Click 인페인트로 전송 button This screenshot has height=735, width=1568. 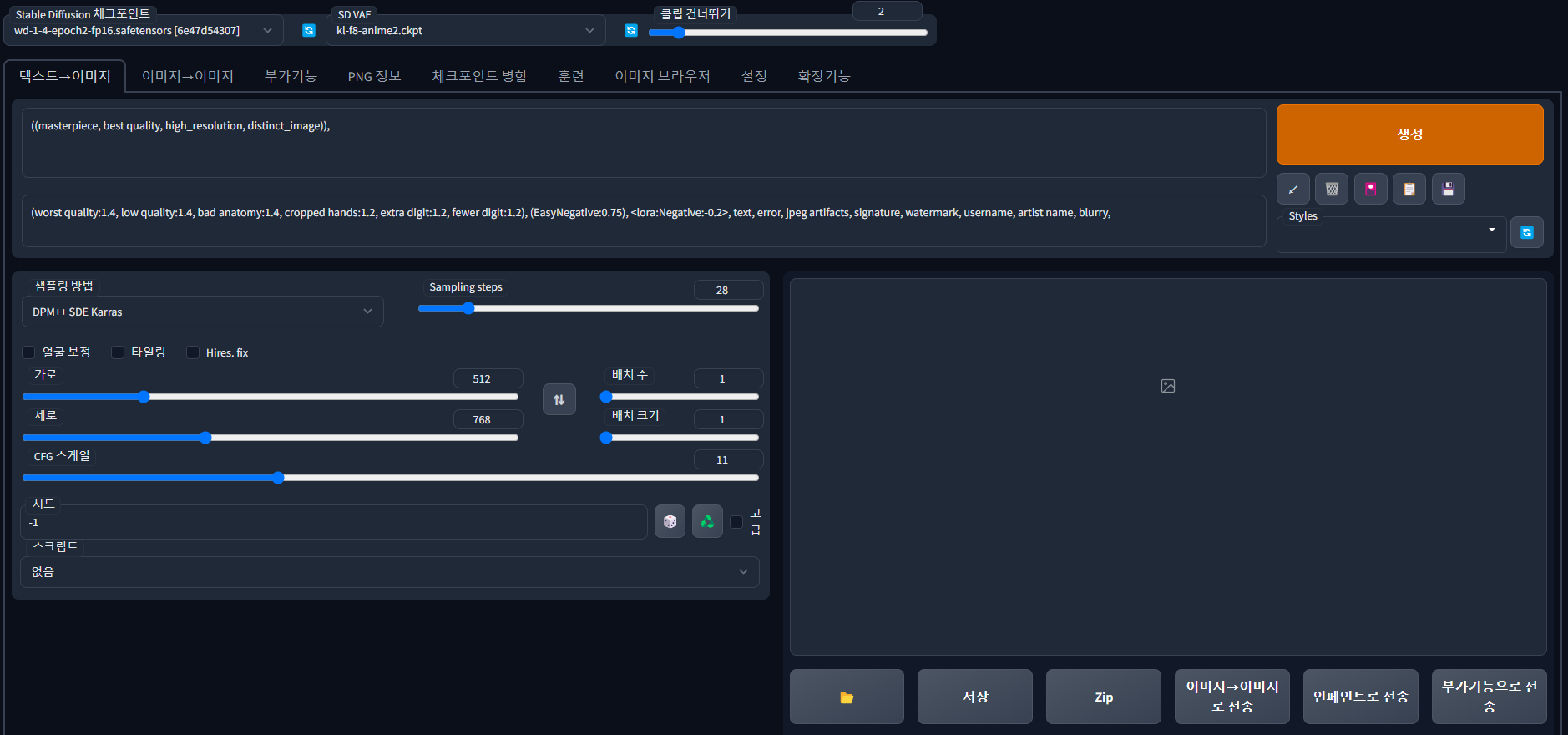tap(1361, 697)
